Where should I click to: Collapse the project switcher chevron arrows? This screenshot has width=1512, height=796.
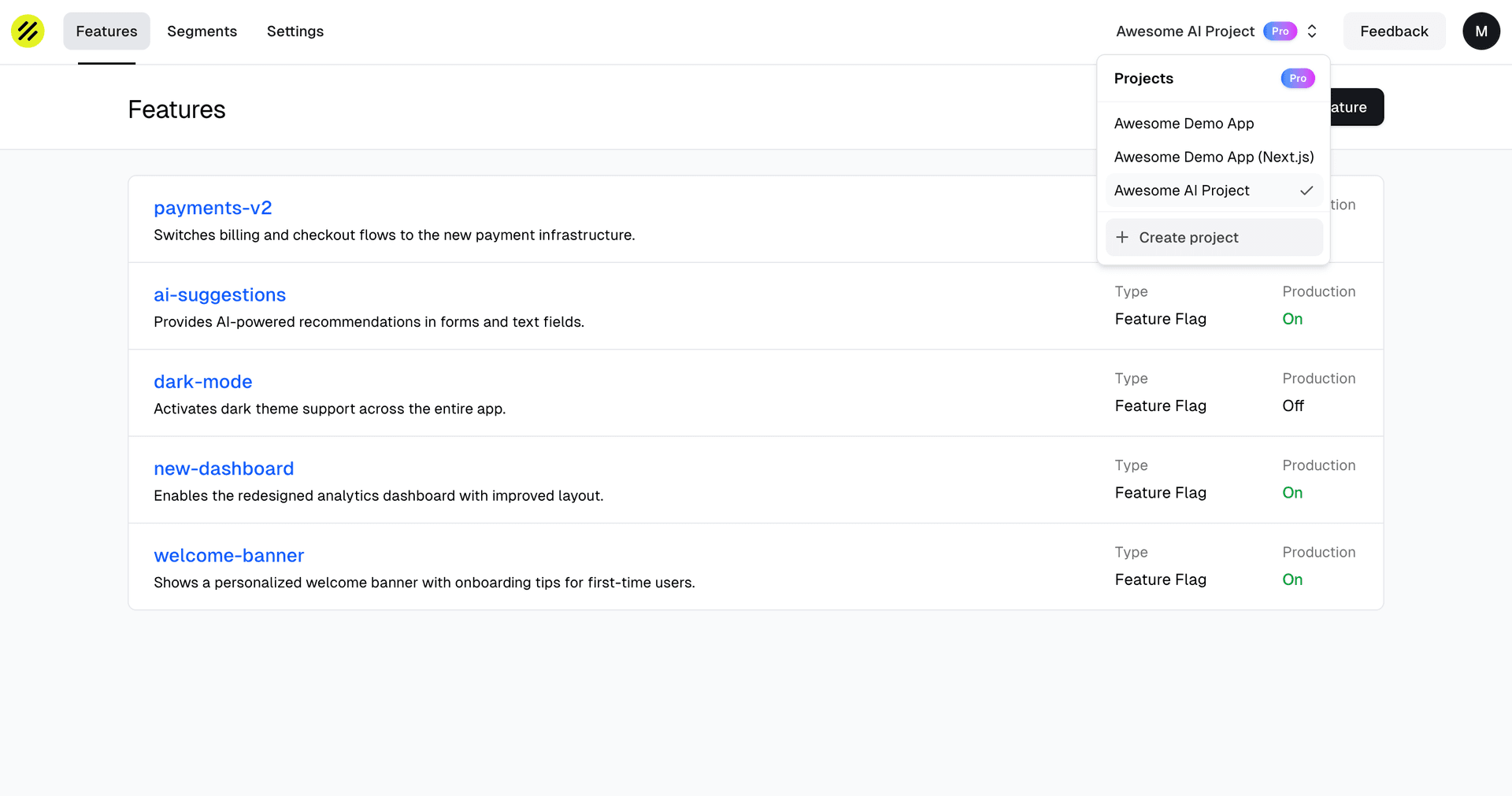(1312, 31)
